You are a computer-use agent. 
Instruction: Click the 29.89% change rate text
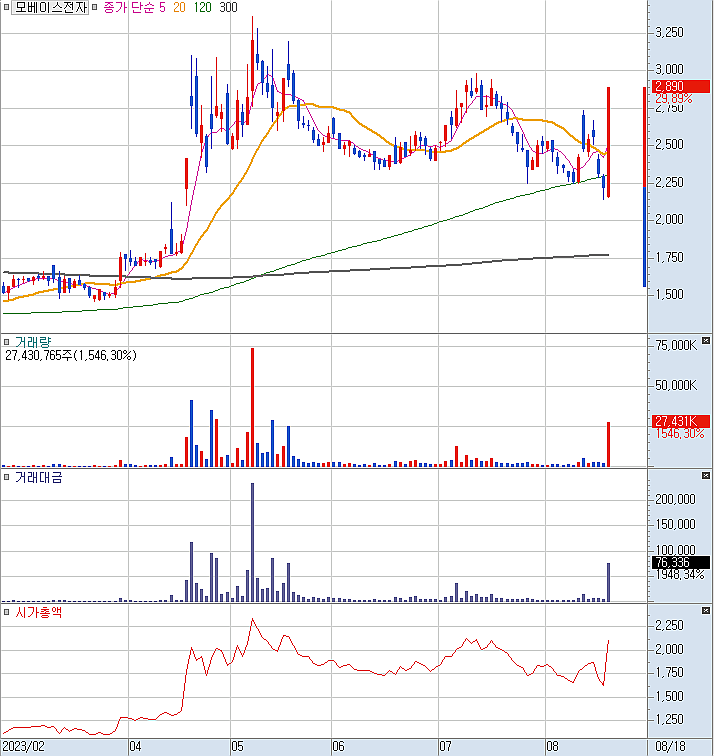(x=674, y=98)
